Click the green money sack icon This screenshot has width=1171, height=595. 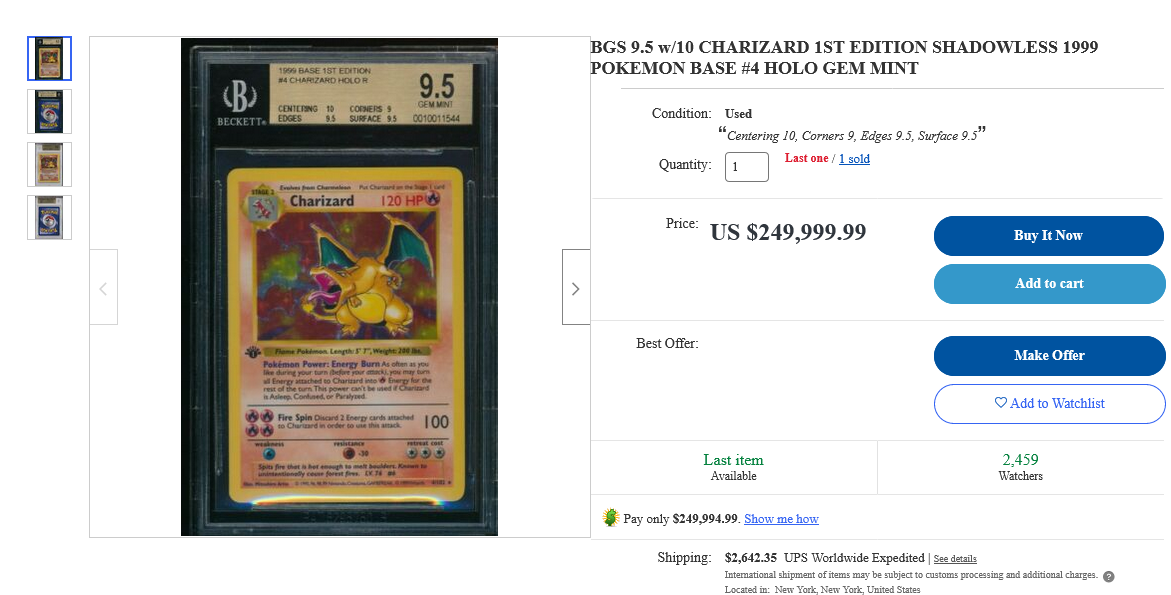click(x=610, y=517)
